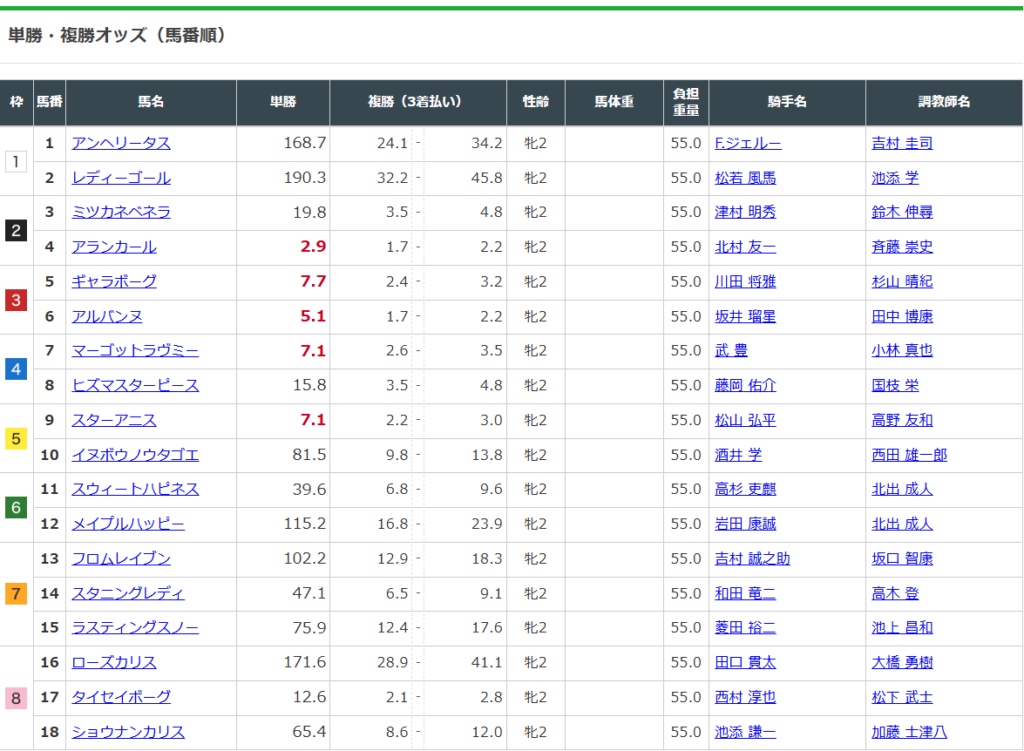Screen dimensions: 1024x751
Task: Click the green bracket 6 badge
Action: pyautogui.click(x=16, y=507)
